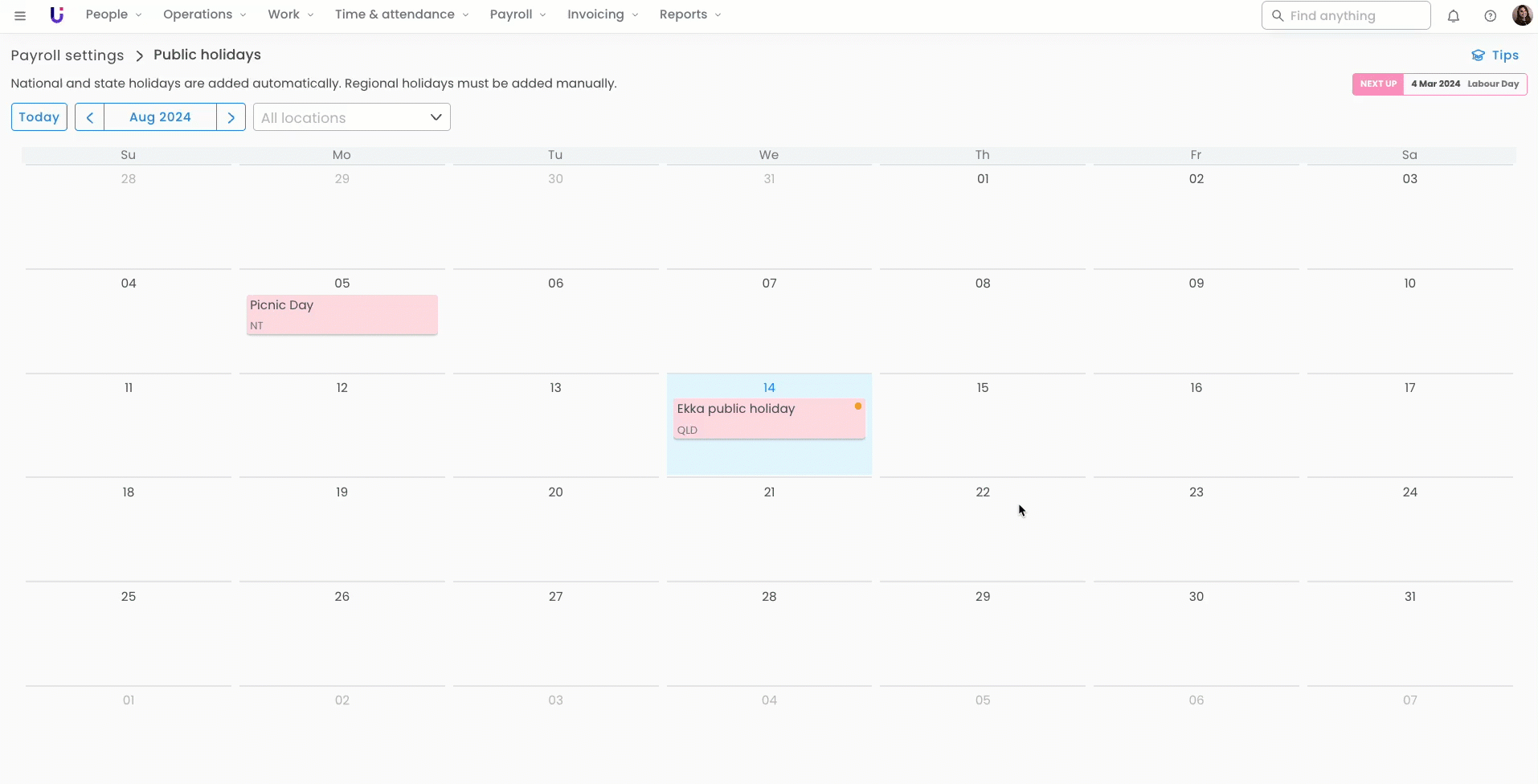Click the orange dot on Ekka holiday
Viewport: 1538px width, 784px height.
point(858,406)
